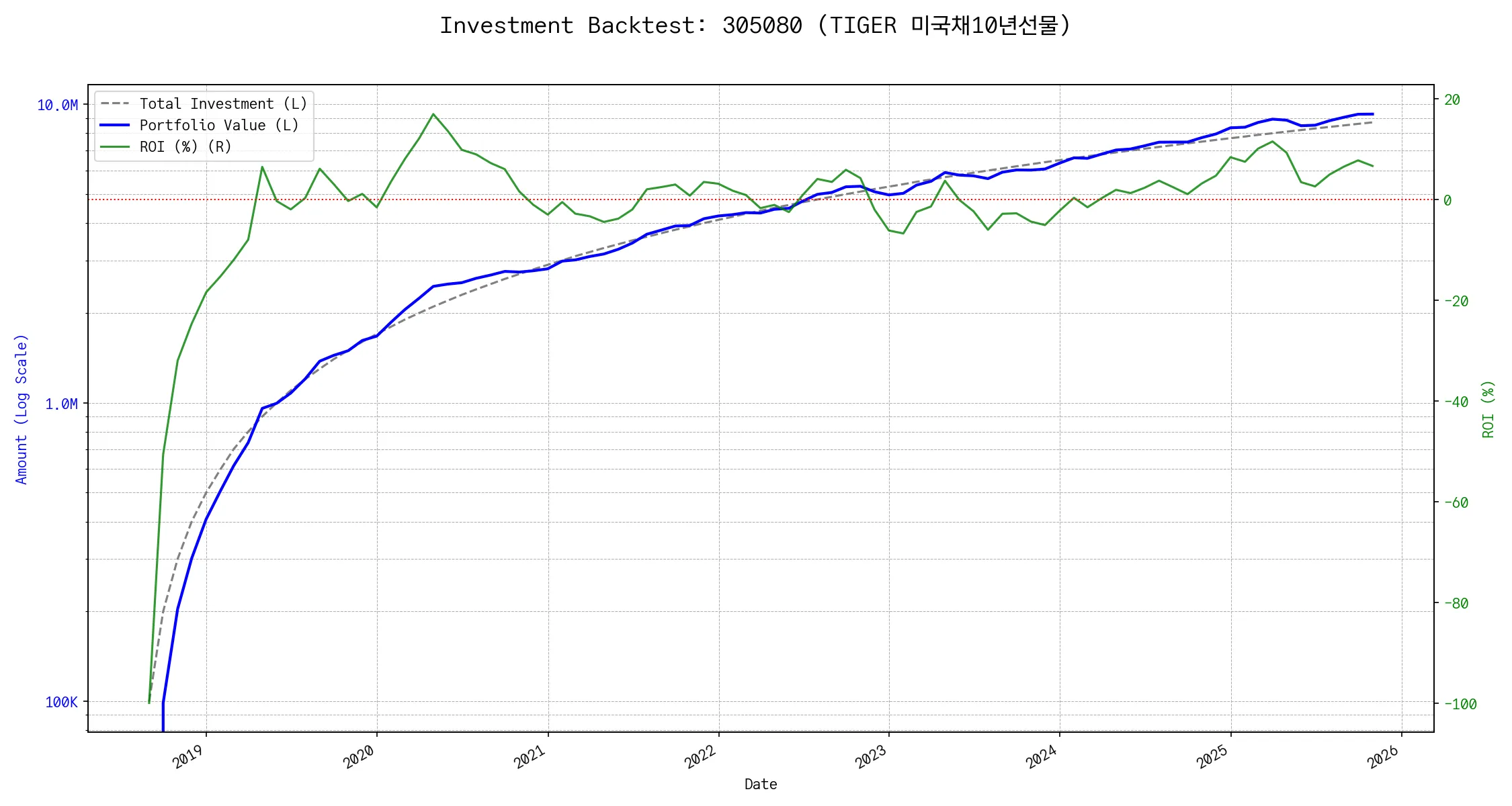This screenshot has width=1512, height=806.
Task: Click the Date x-axis title
Action: 761,785
